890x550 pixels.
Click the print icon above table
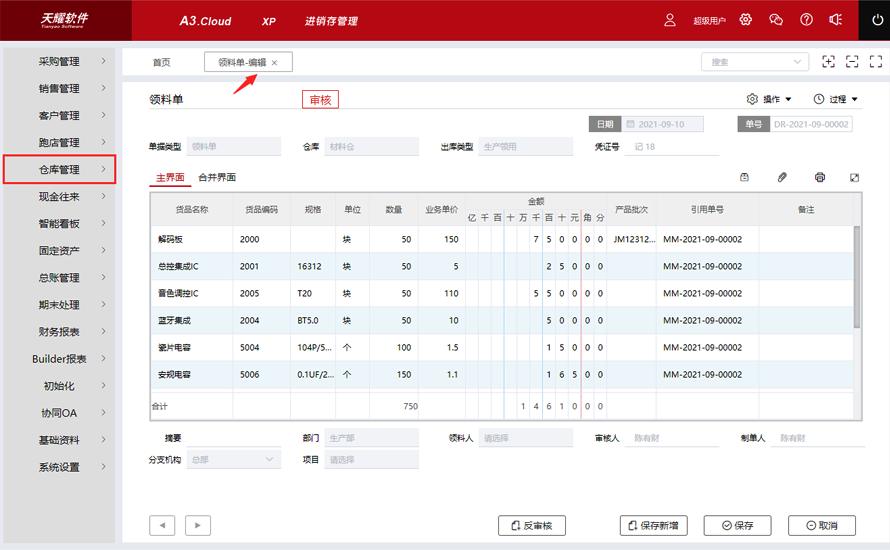[820, 177]
